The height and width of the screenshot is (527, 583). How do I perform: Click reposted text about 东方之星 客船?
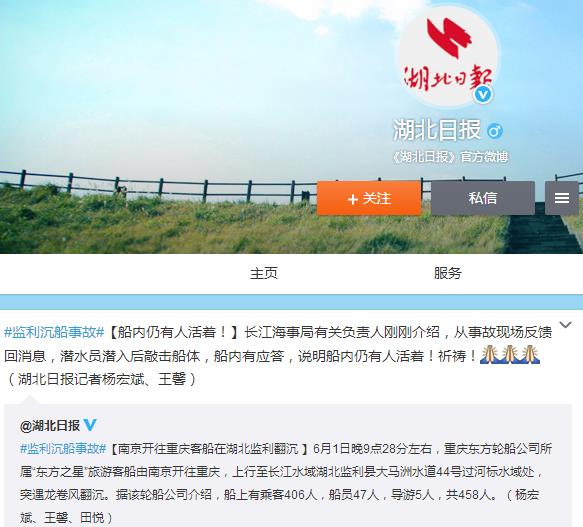click(286, 483)
